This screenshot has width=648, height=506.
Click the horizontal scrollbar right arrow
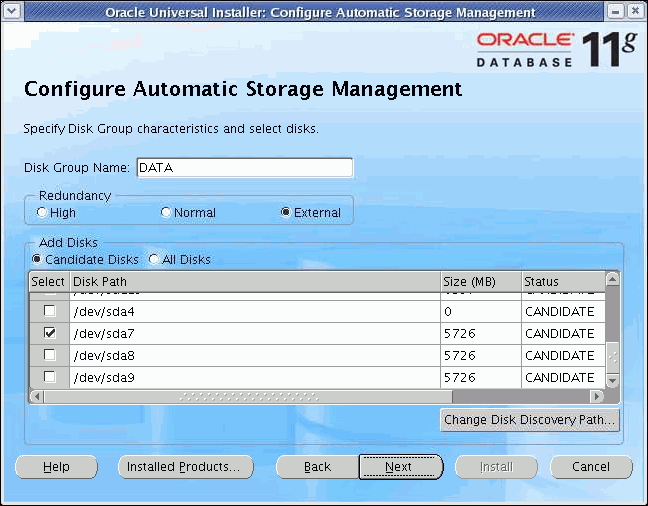point(597,397)
